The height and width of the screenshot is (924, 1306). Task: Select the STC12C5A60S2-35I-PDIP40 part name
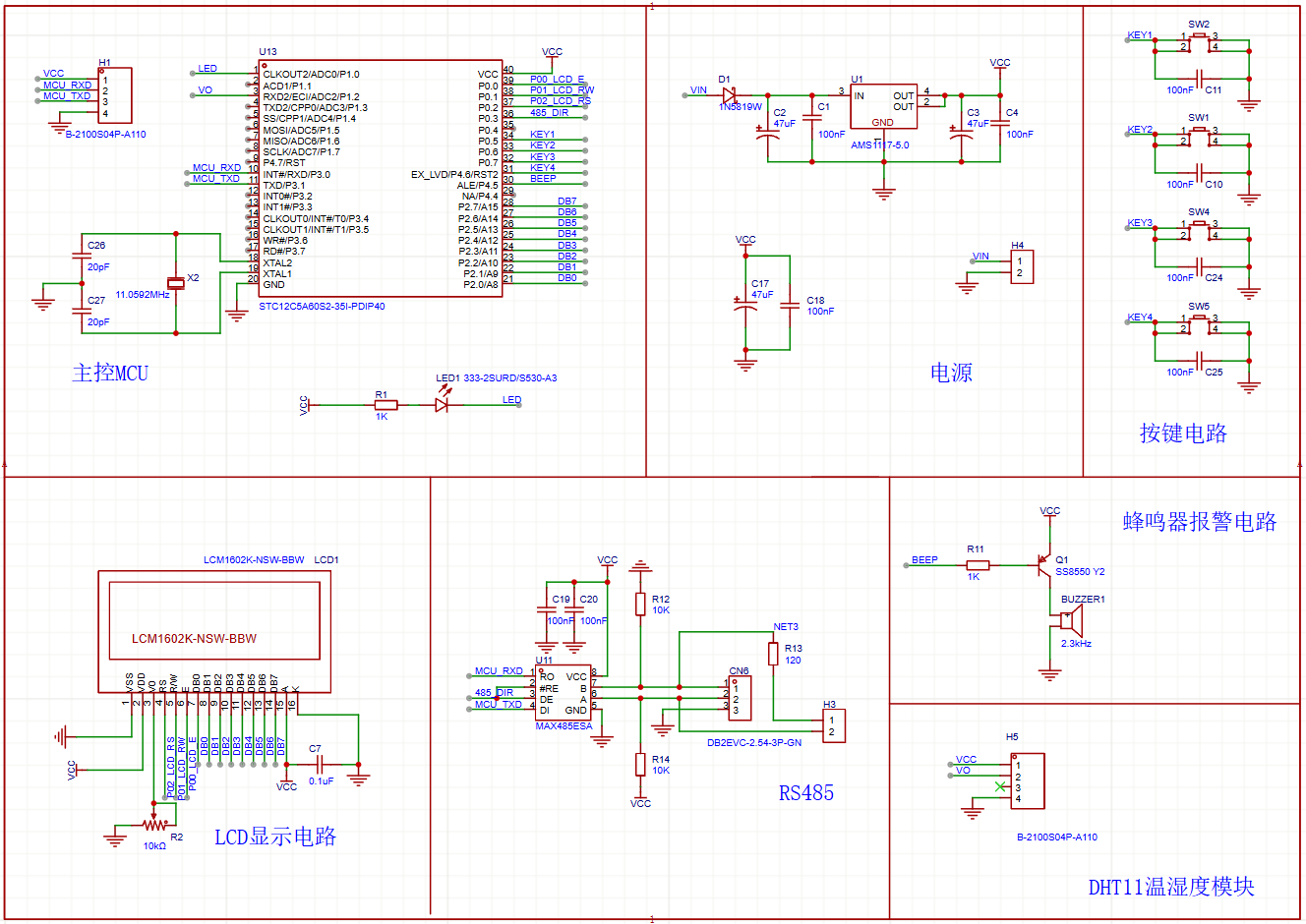[x=322, y=307]
